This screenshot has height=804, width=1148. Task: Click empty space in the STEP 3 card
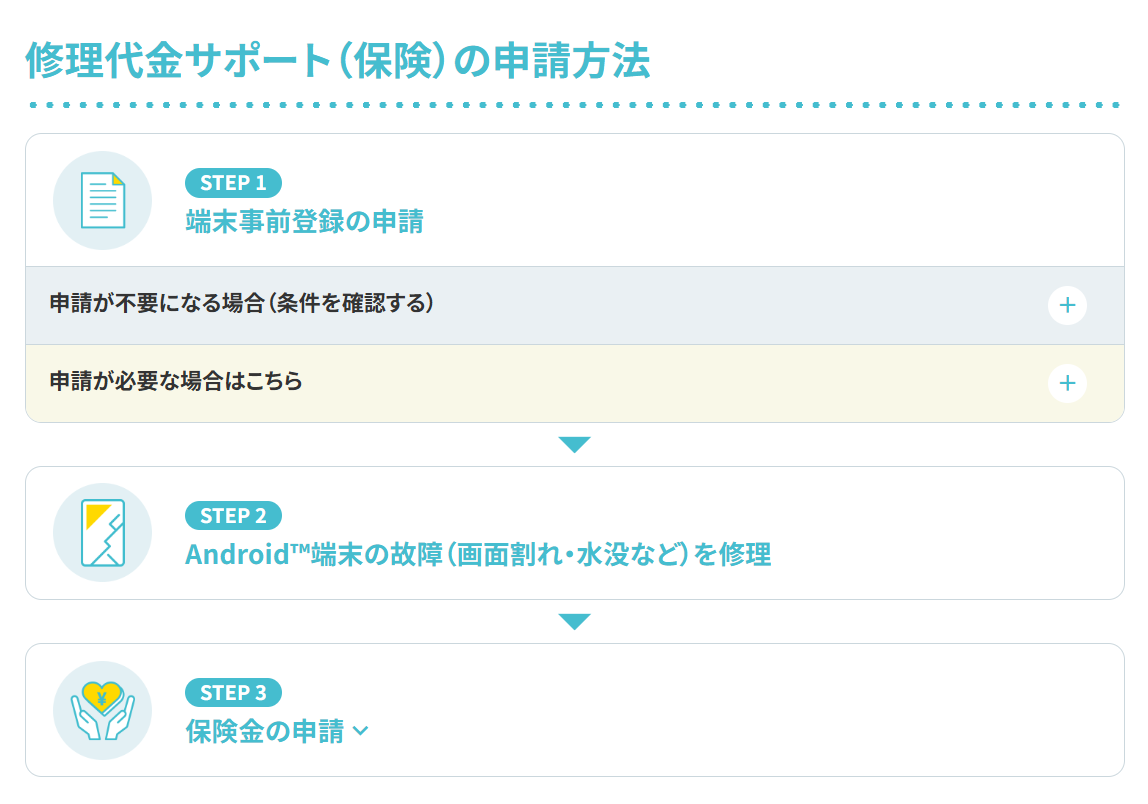tap(750, 710)
